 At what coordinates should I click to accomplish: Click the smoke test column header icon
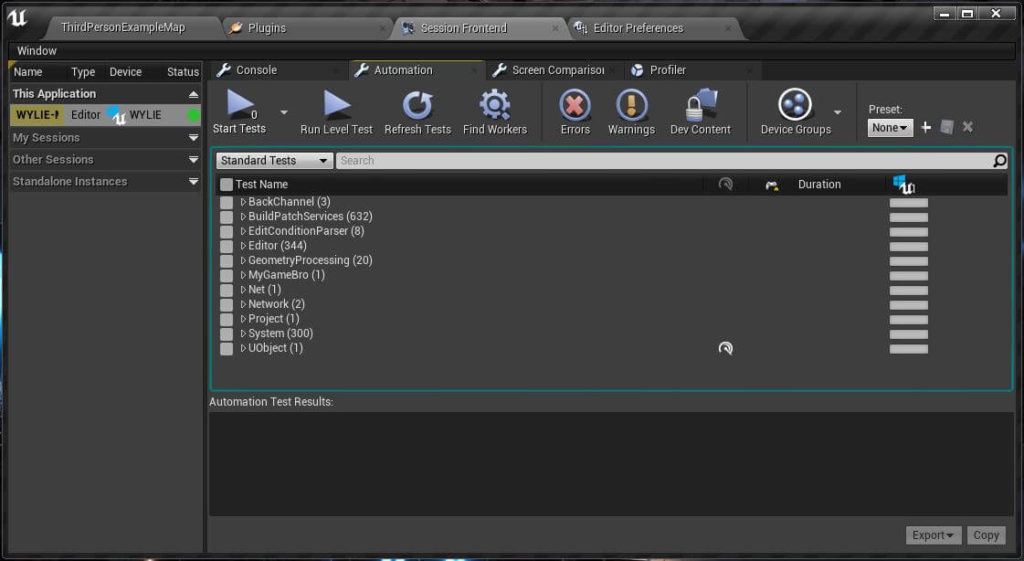[725, 184]
